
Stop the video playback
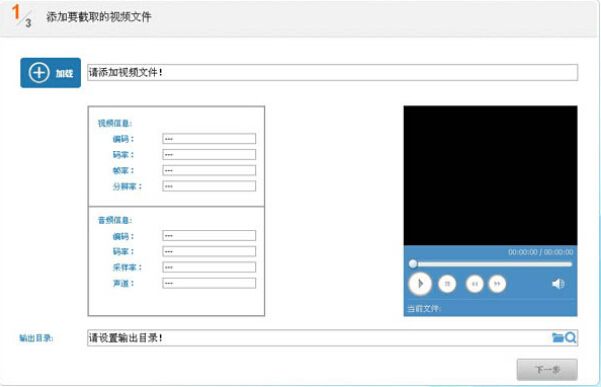coord(447,284)
